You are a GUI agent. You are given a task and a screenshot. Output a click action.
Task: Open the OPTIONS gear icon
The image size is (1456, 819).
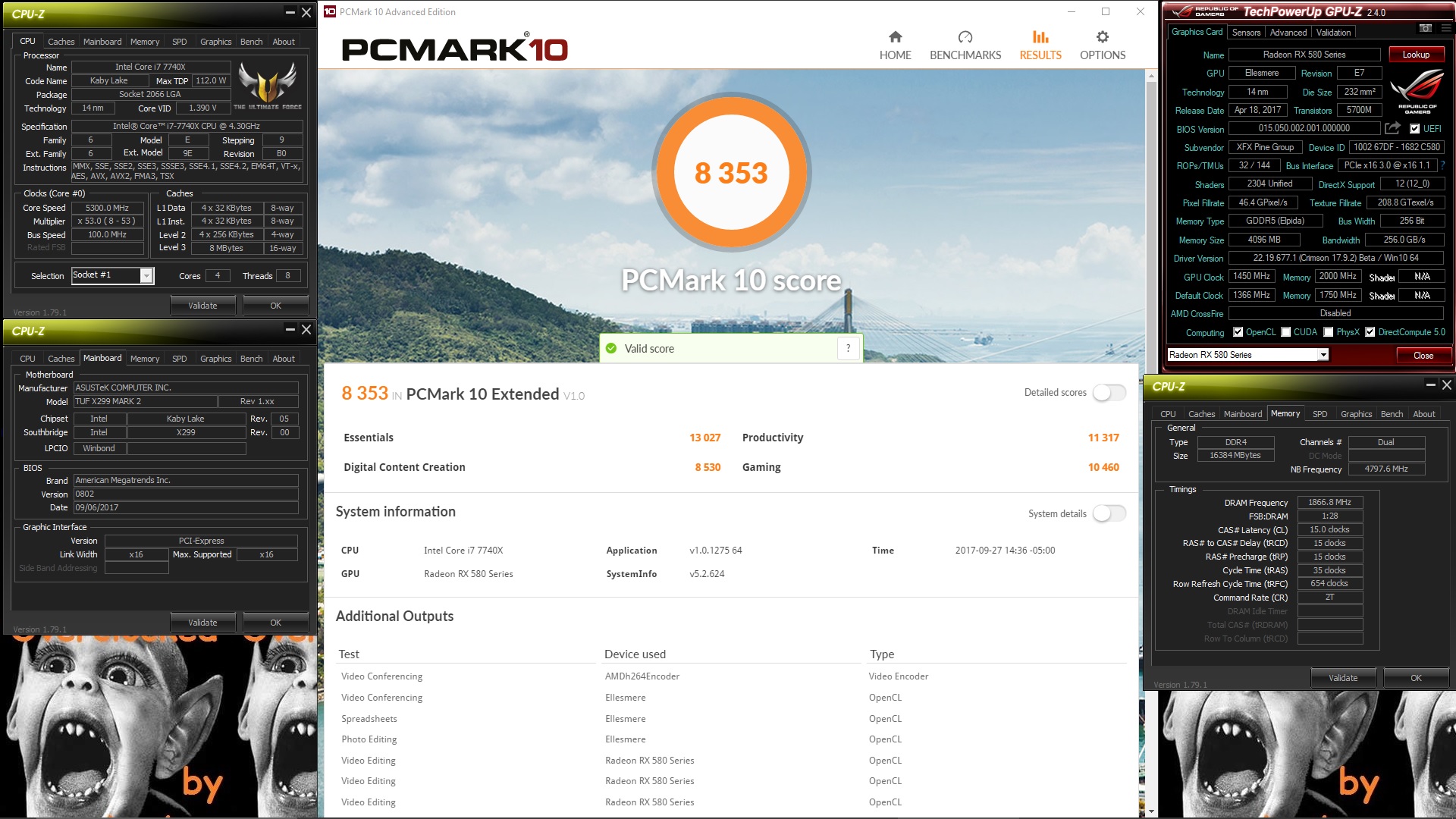pyautogui.click(x=1103, y=37)
